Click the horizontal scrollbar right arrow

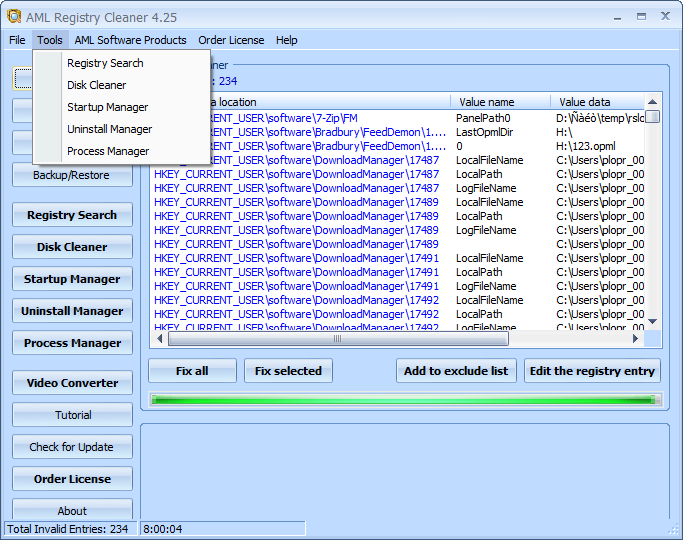click(x=636, y=338)
